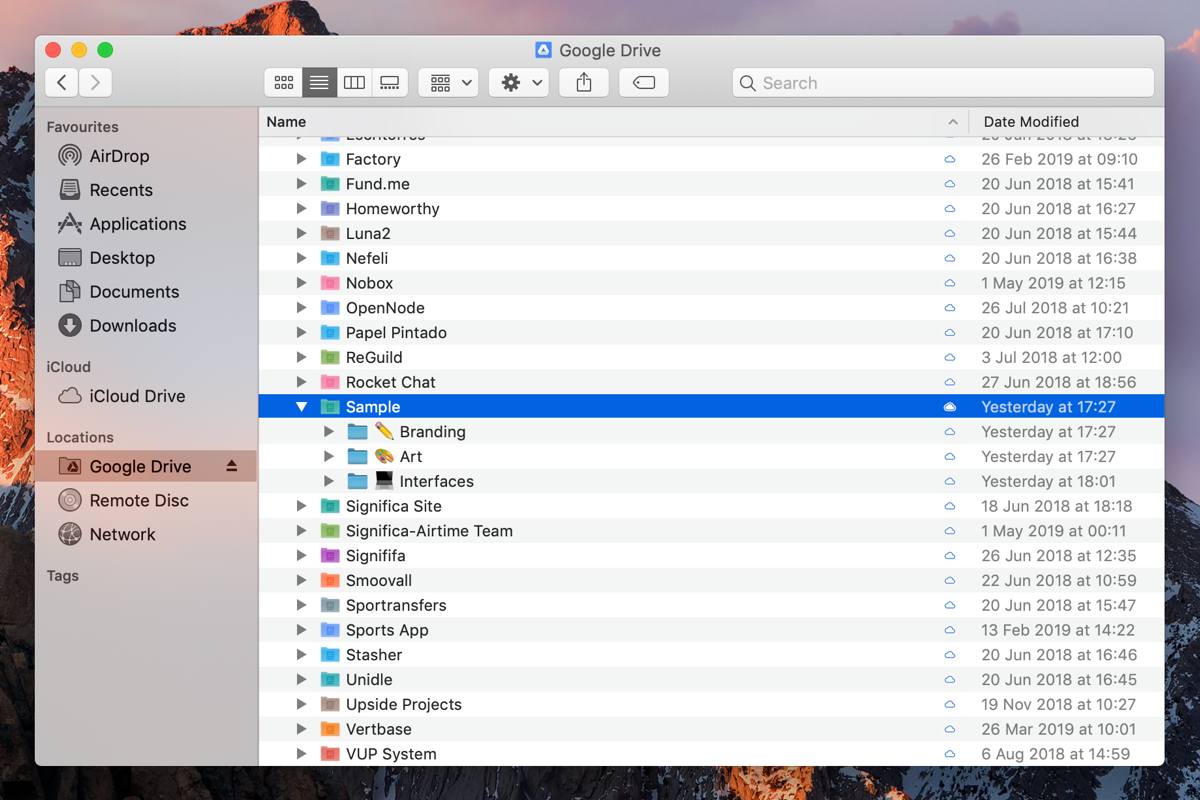The width and height of the screenshot is (1200, 800).
Task: Click the Edit Tags toolbar button
Action: coord(644,83)
